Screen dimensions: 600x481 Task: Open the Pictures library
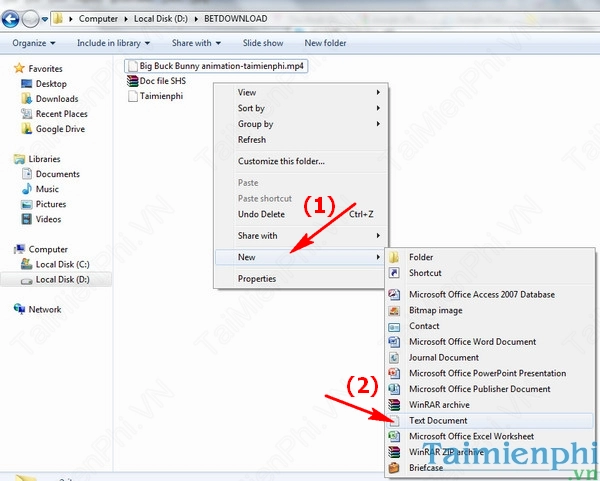51,204
